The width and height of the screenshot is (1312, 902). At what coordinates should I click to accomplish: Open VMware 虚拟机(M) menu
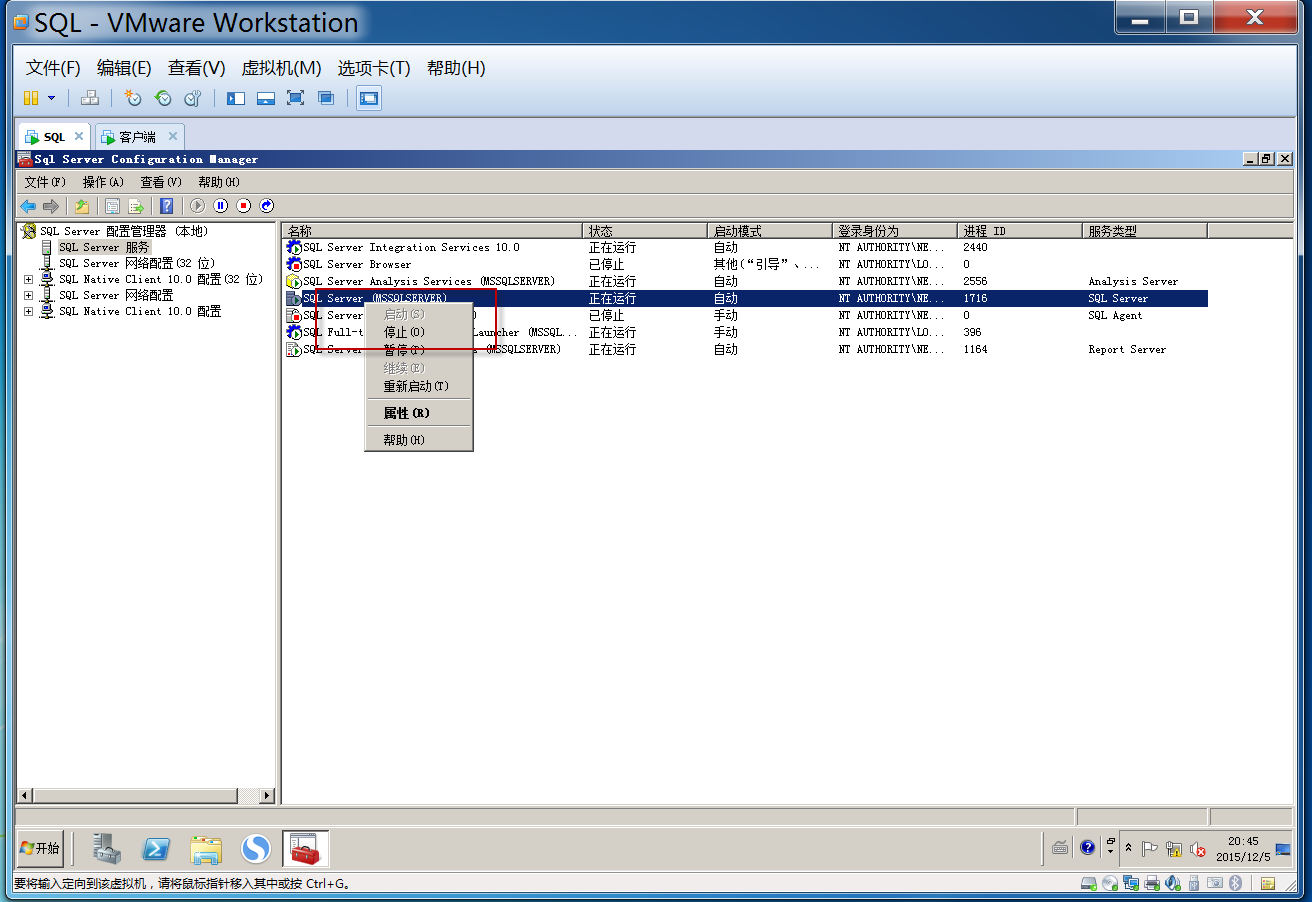281,68
